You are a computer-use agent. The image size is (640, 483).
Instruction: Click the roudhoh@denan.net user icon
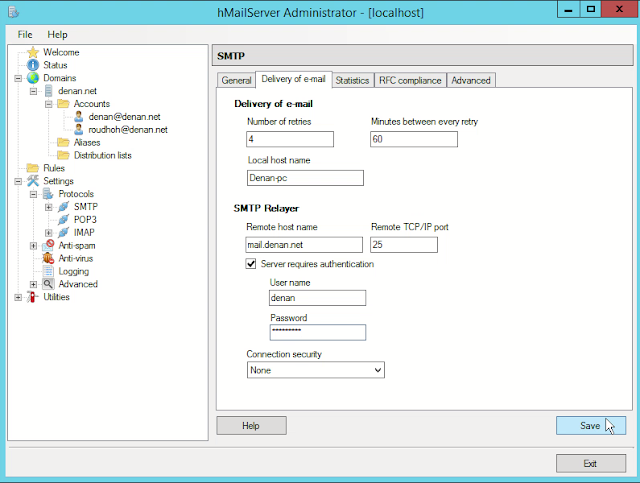pos(79,129)
